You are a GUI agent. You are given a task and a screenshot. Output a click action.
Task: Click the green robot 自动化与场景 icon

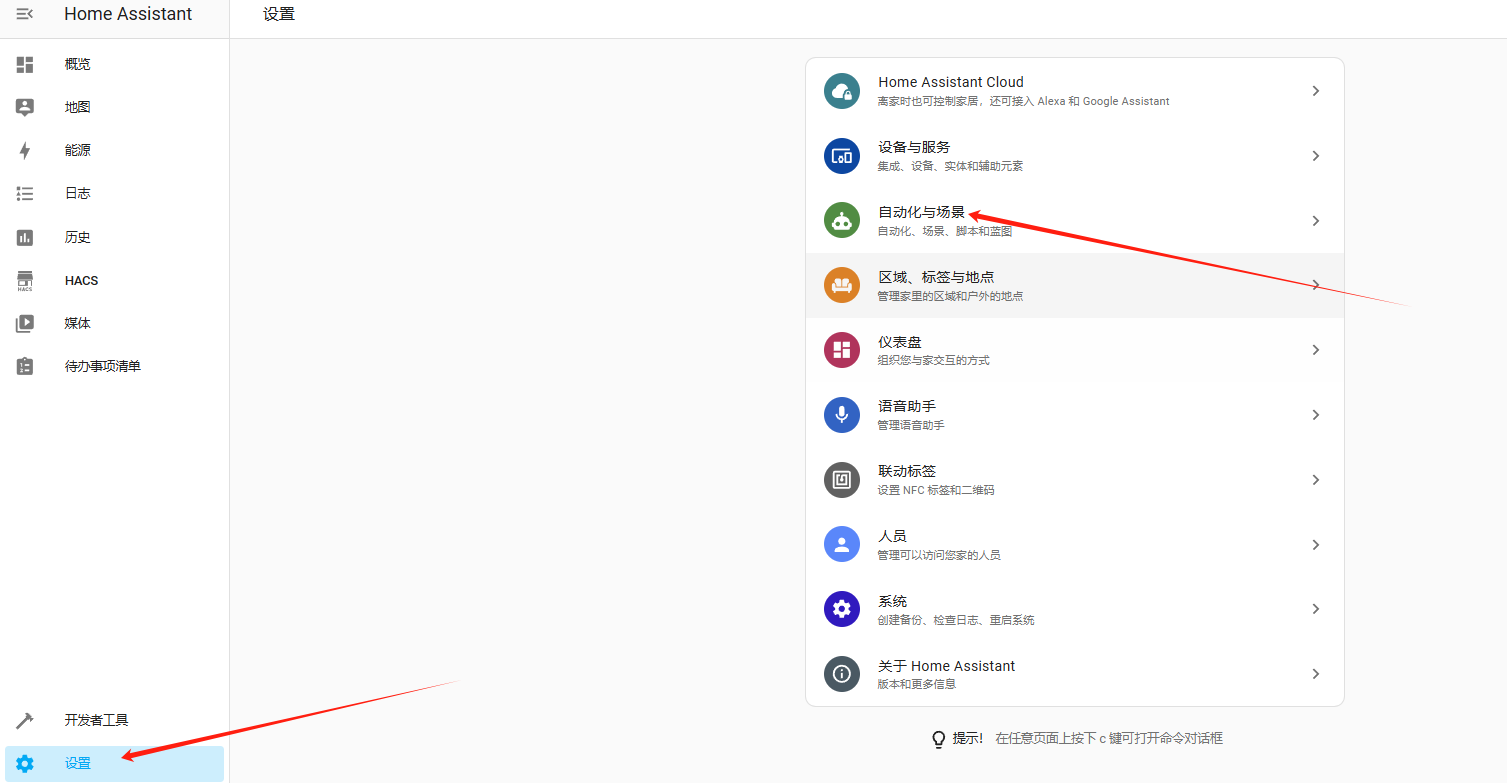click(841, 220)
